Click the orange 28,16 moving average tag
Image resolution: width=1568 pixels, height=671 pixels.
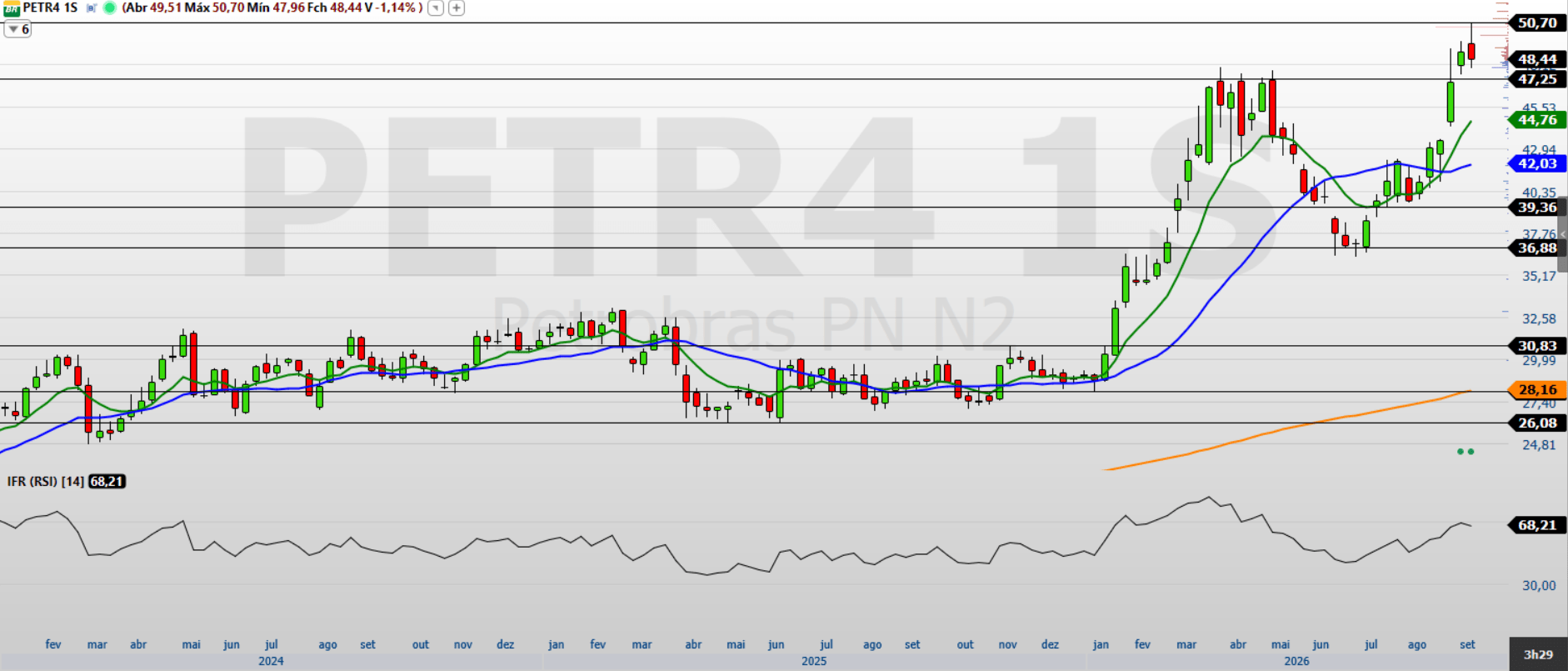click(1537, 389)
